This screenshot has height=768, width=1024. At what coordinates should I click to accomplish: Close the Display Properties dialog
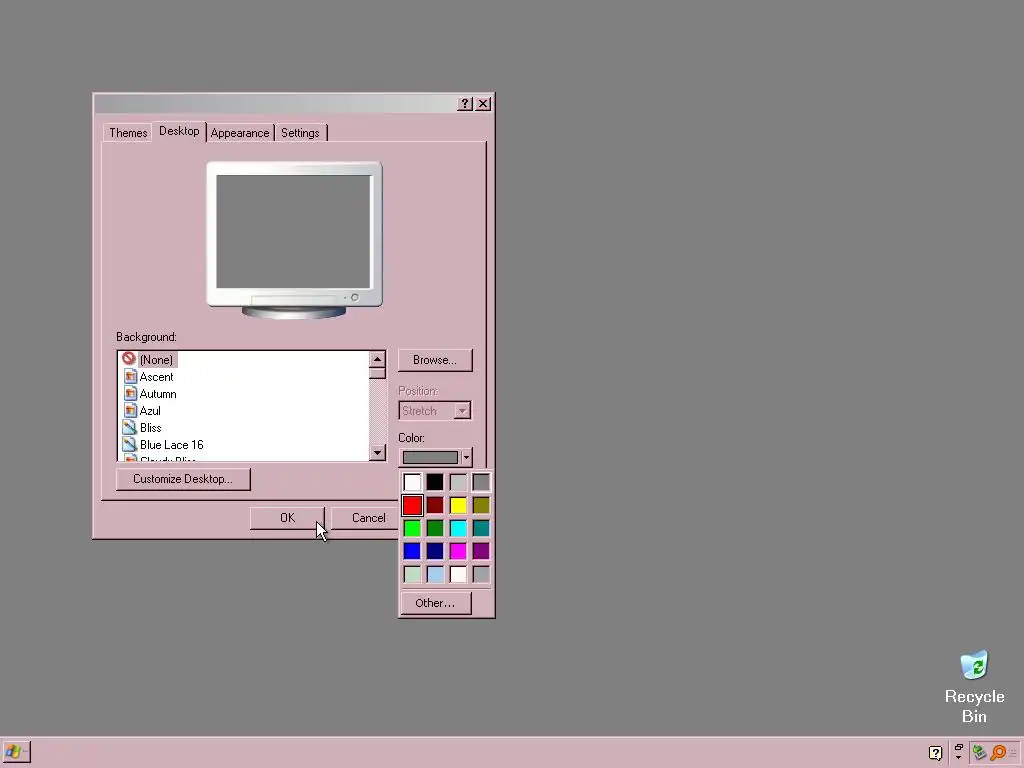483,104
